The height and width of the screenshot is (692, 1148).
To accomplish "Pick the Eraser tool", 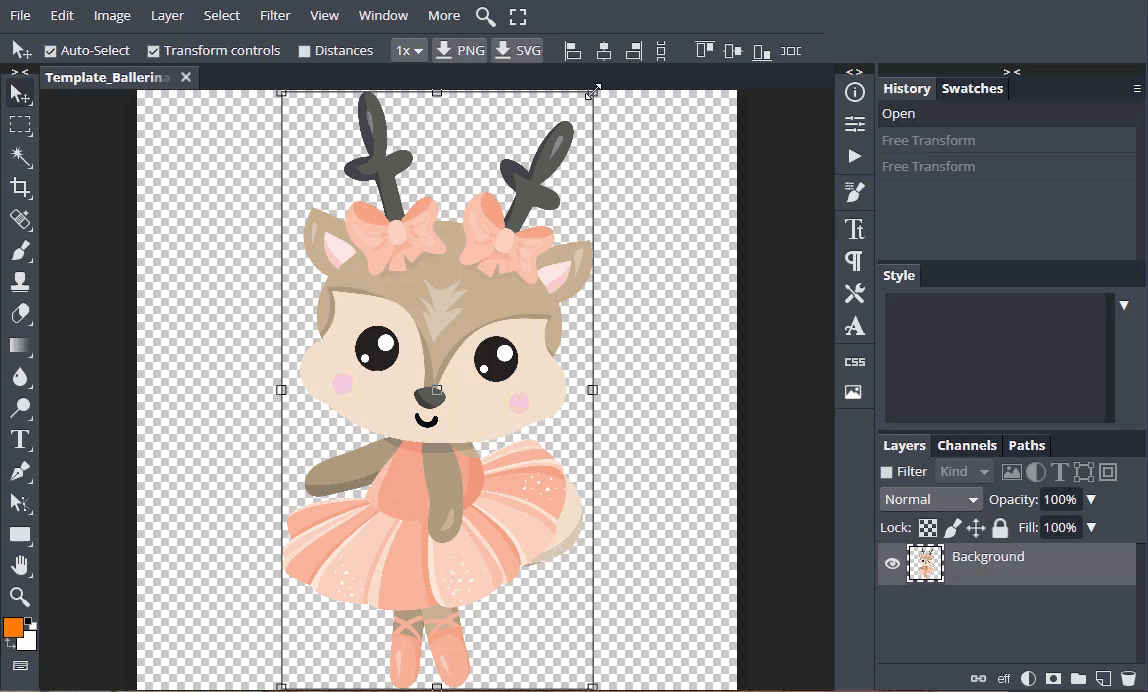I will point(20,314).
